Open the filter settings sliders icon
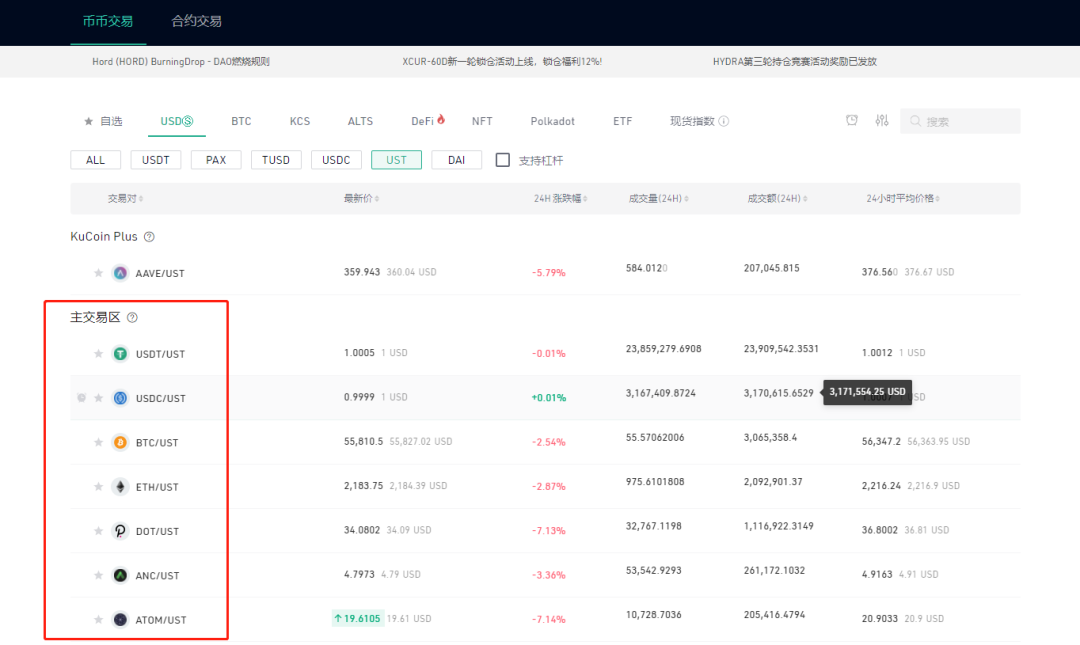Screen dimensions: 1080x645 coord(882,121)
